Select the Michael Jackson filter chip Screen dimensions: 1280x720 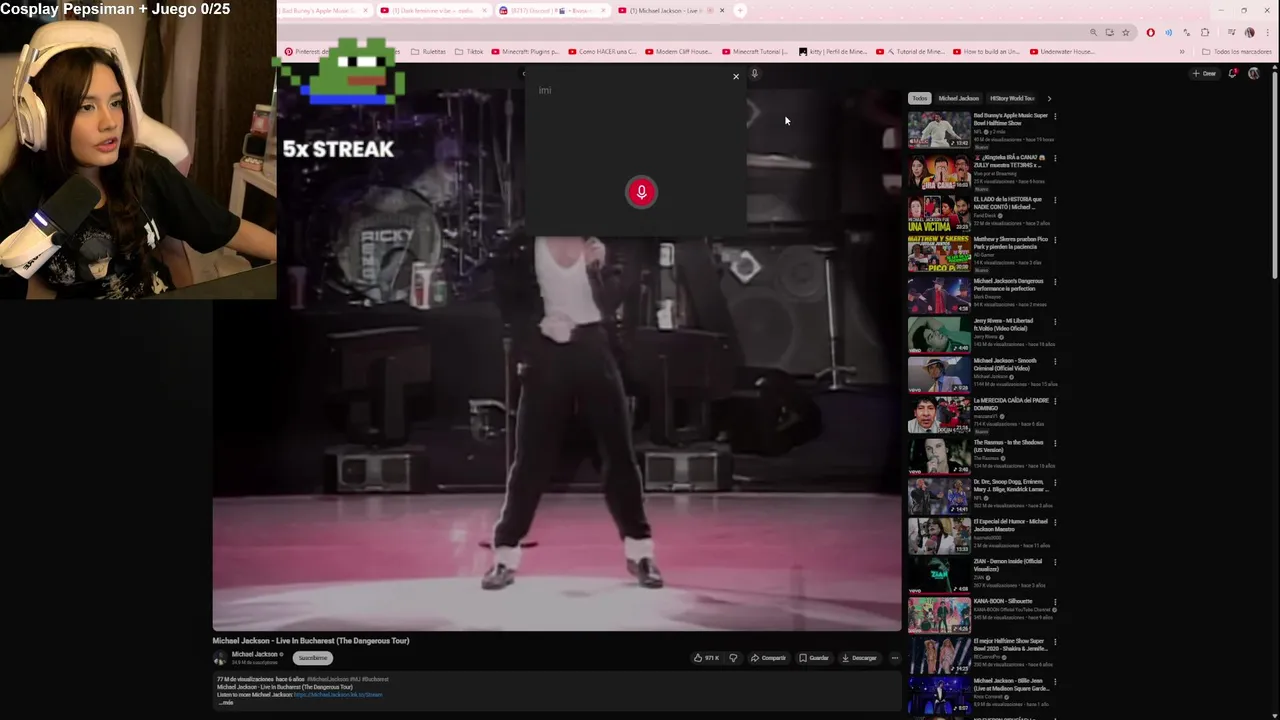click(958, 98)
